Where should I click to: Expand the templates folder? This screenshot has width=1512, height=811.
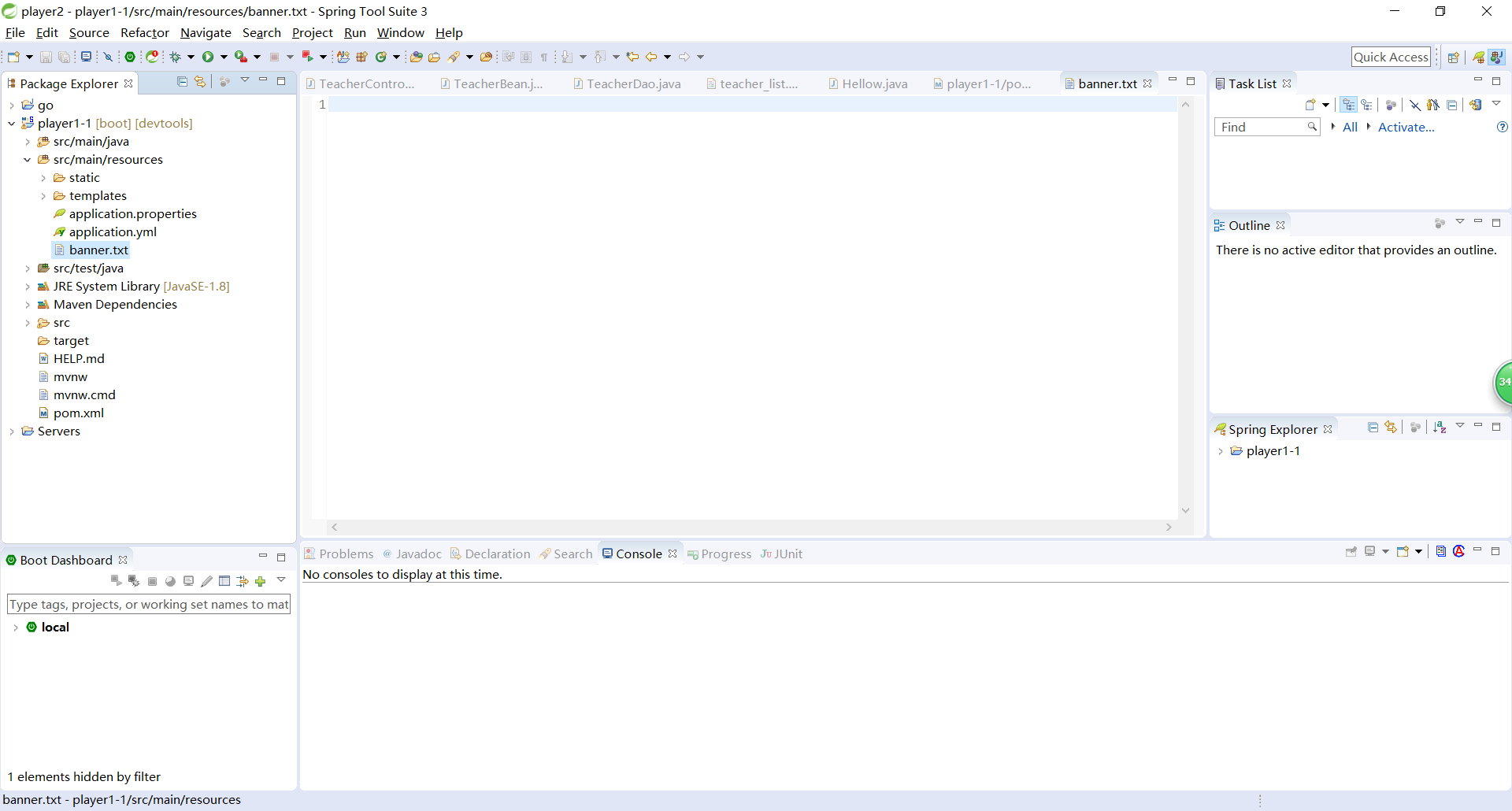pyautogui.click(x=43, y=196)
